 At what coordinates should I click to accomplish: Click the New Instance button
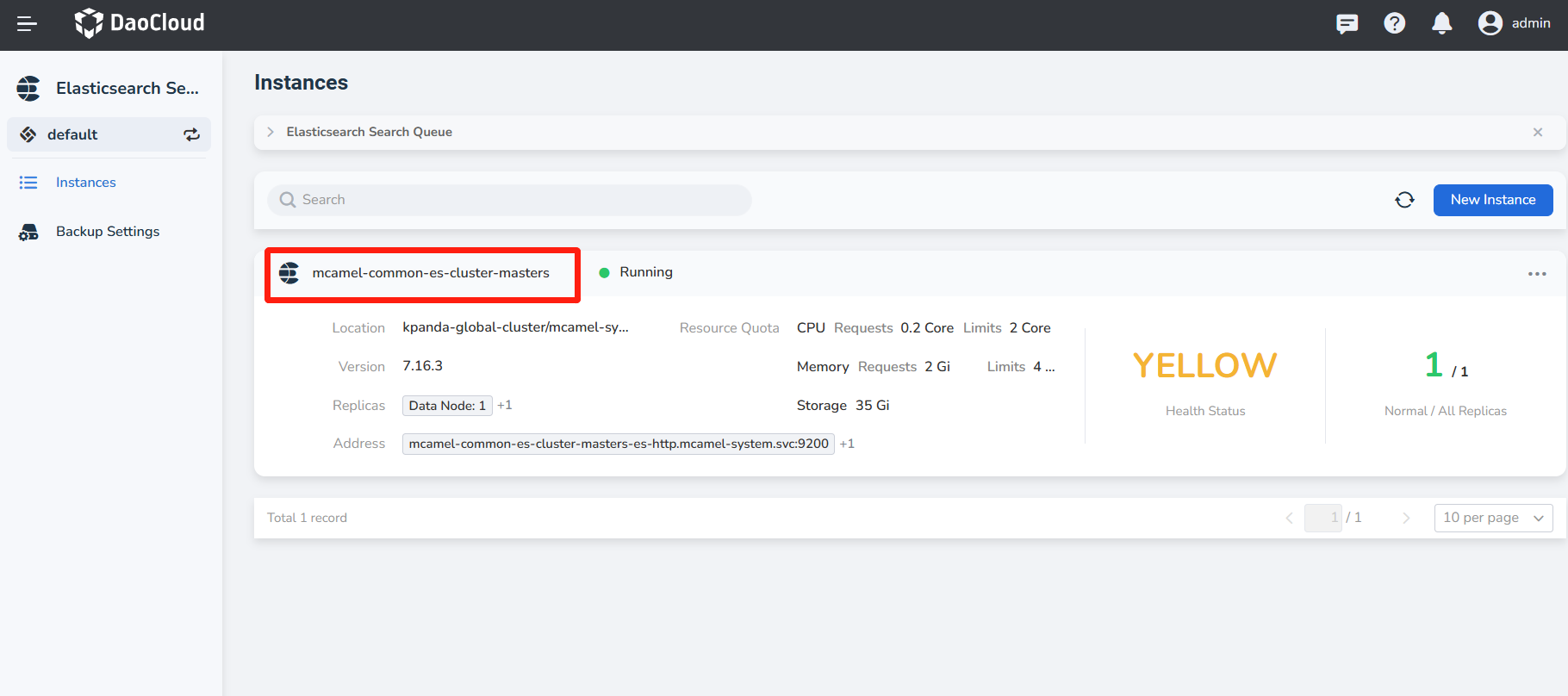point(1492,200)
